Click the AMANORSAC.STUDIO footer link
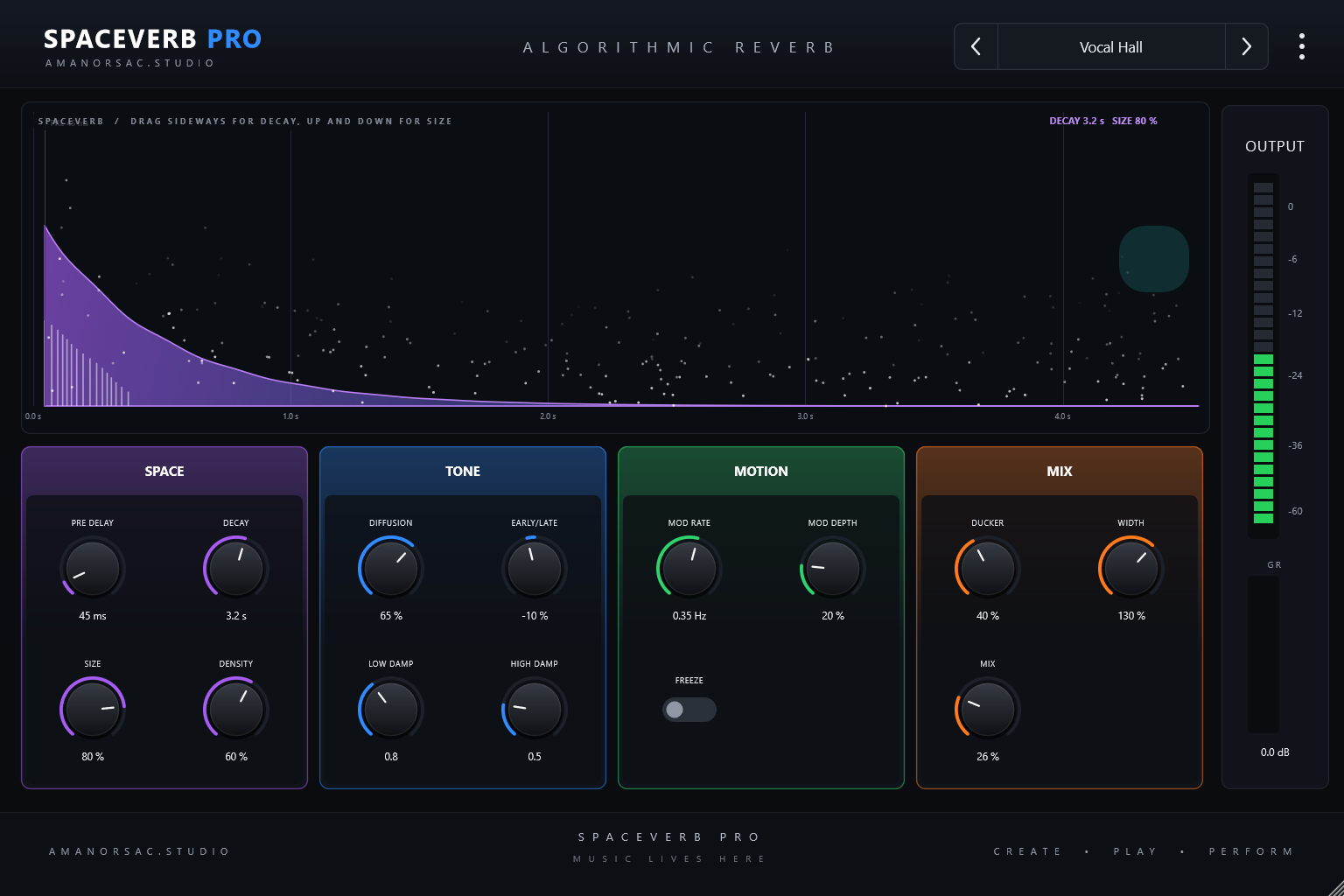This screenshot has width=1344, height=896. pos(139,851)
